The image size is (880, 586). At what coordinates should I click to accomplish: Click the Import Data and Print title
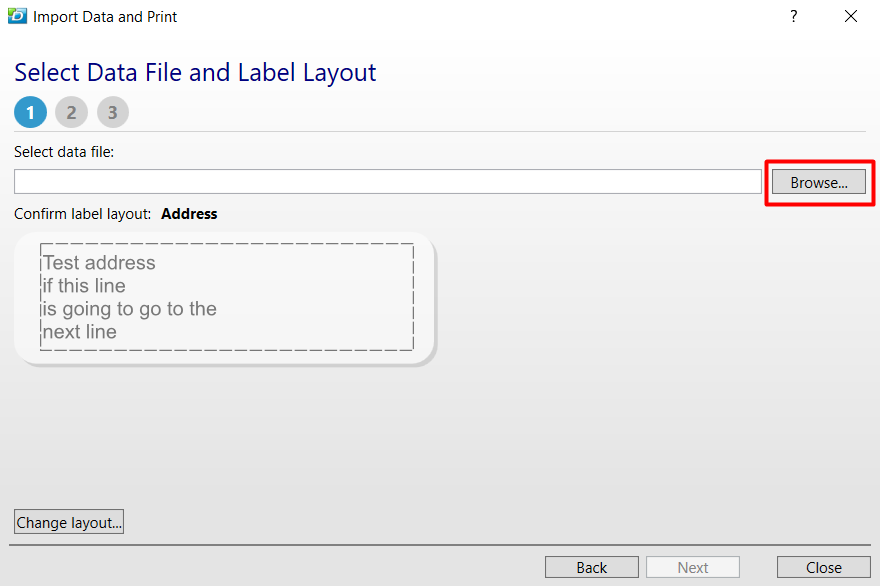[x=104, y=16]
